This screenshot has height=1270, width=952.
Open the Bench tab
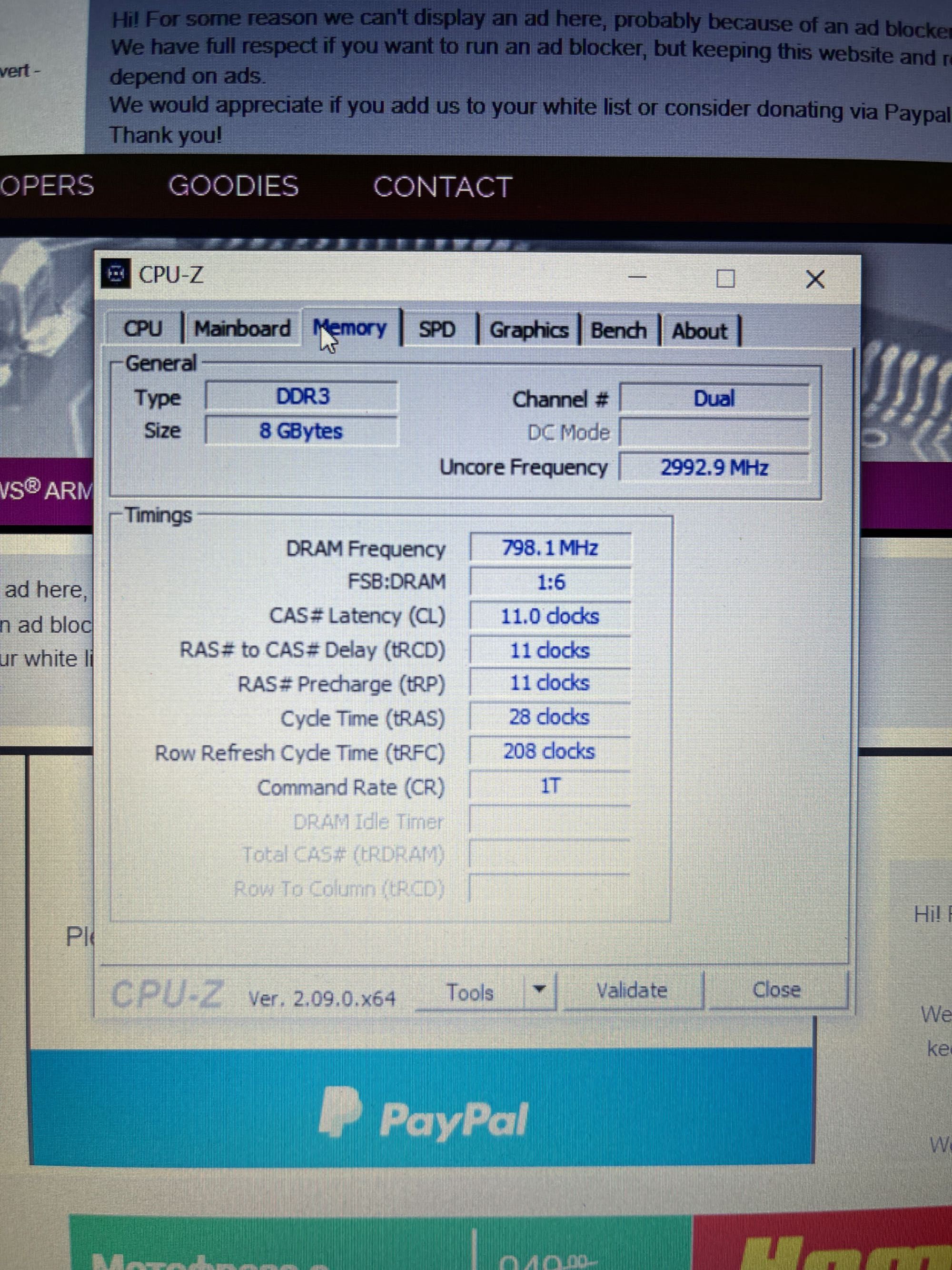tap(619, 330)
